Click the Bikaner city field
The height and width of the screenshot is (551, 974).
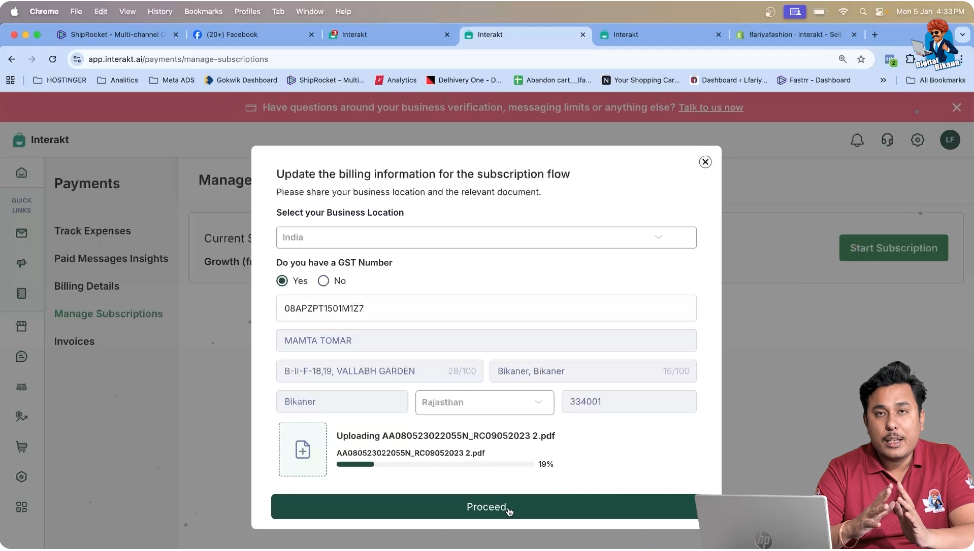coord(342,402)
